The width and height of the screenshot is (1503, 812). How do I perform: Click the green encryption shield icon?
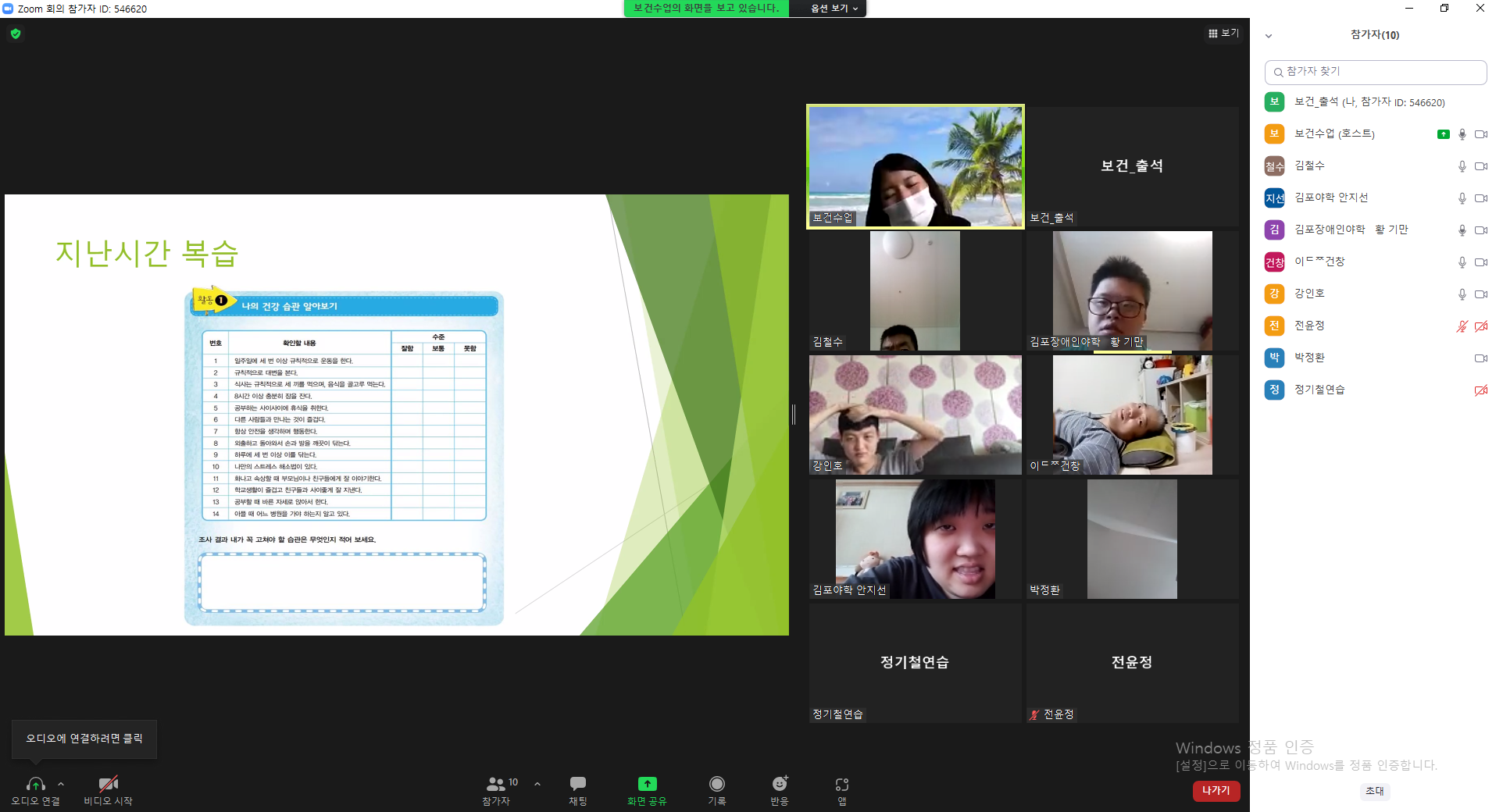pos(16,34)
